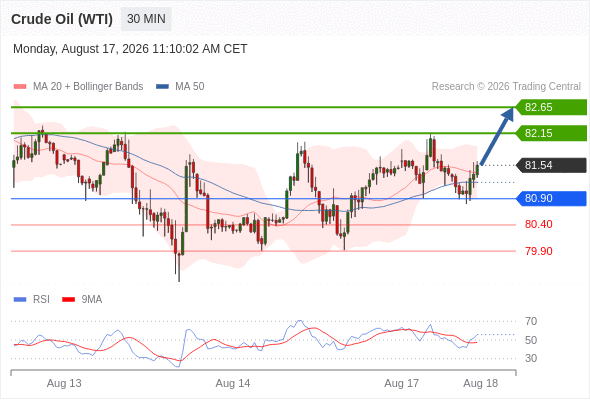Click the 80.40 red support value

538,225
